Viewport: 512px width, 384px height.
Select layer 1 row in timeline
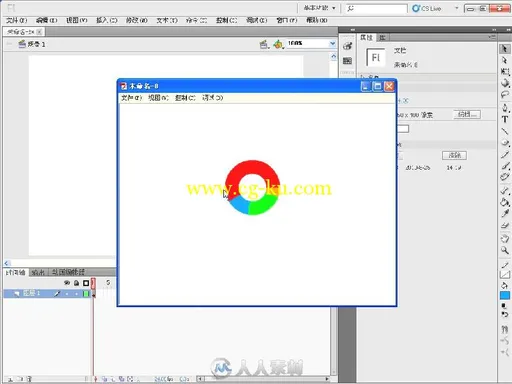tap(47, 294)
